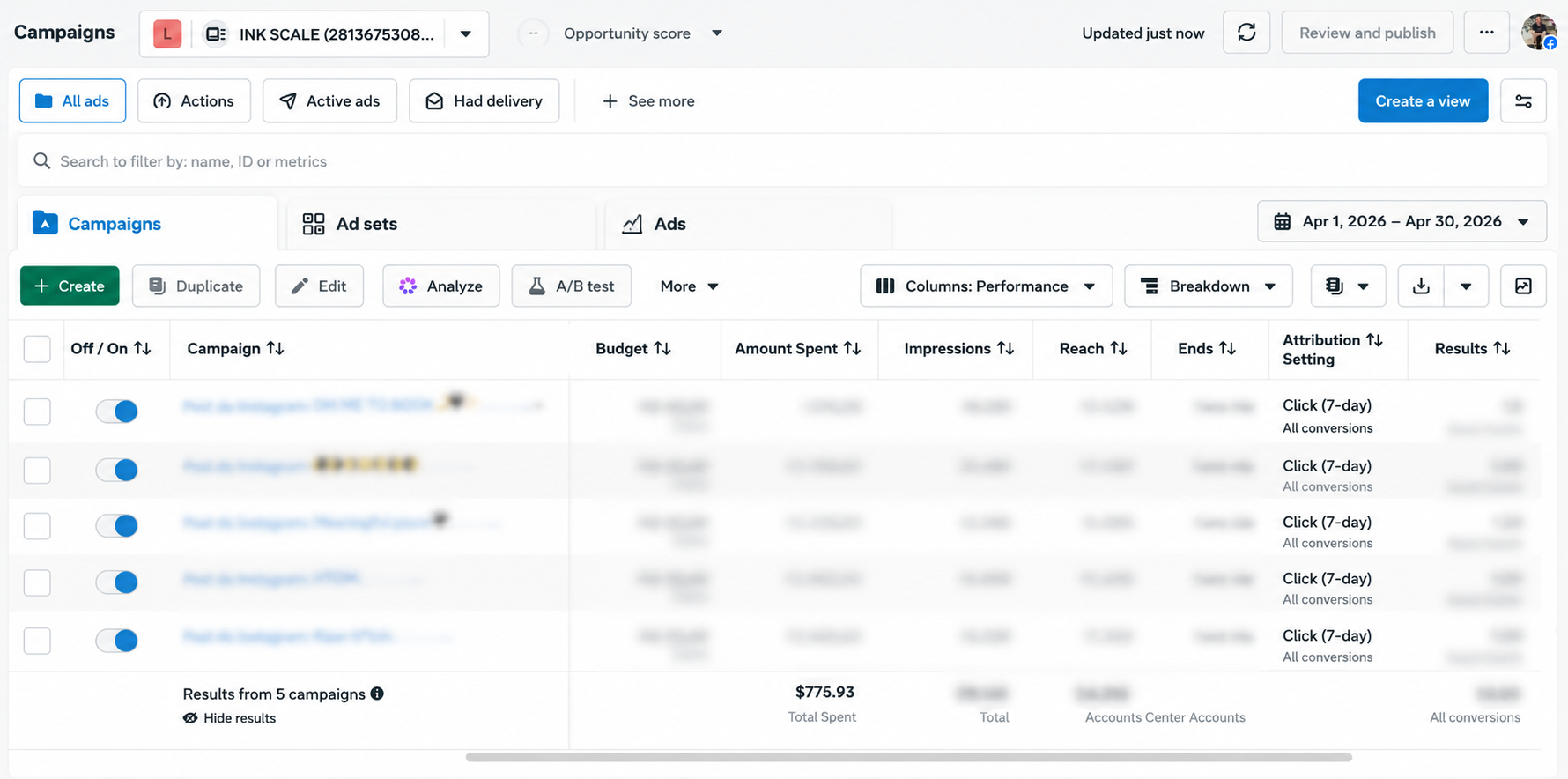Turn off the first campaign toggle
Image resolution: width=1568 pixels, height=779 pixels.
tap(117, 411)
